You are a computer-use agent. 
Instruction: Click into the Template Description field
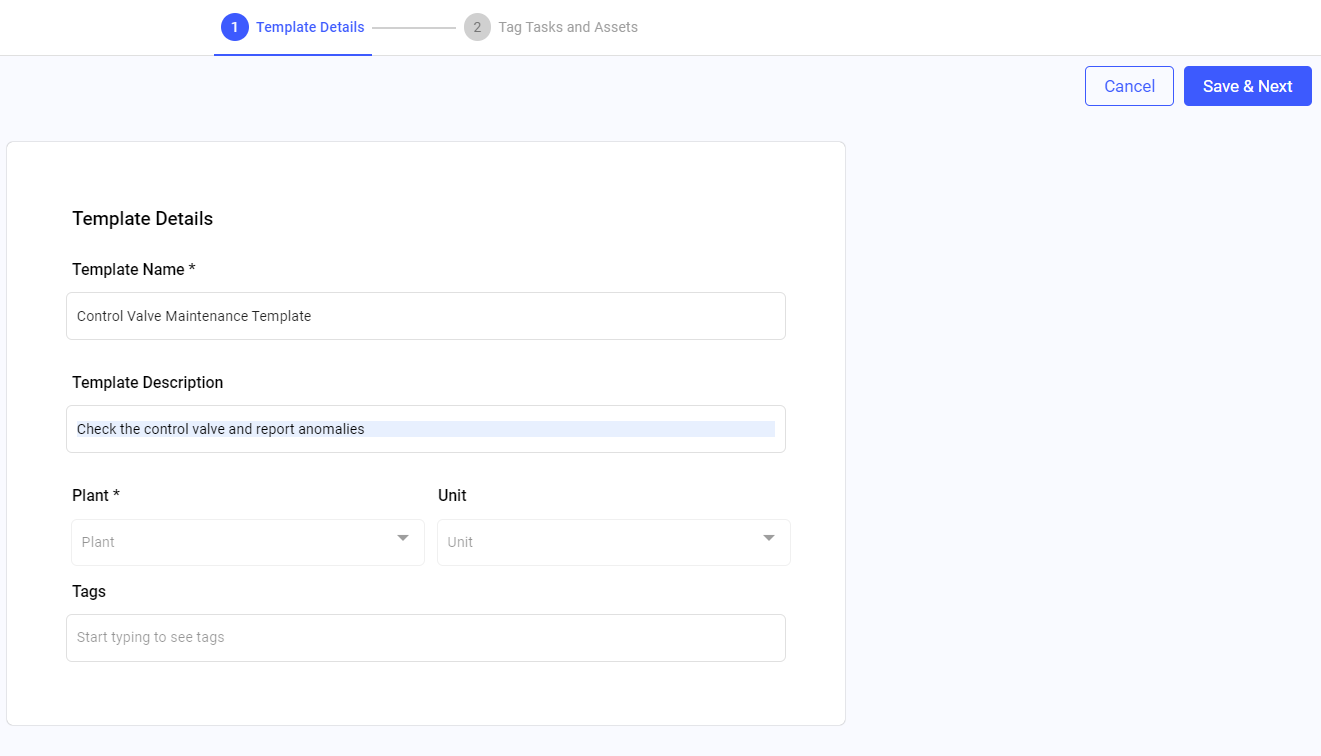tap(425, 429)
